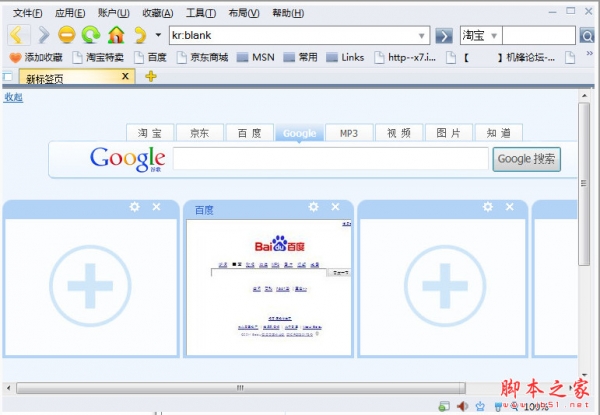Click the yellow Back arrow button
The height and width of the screenshot is (415, 600).
[18, 35]
